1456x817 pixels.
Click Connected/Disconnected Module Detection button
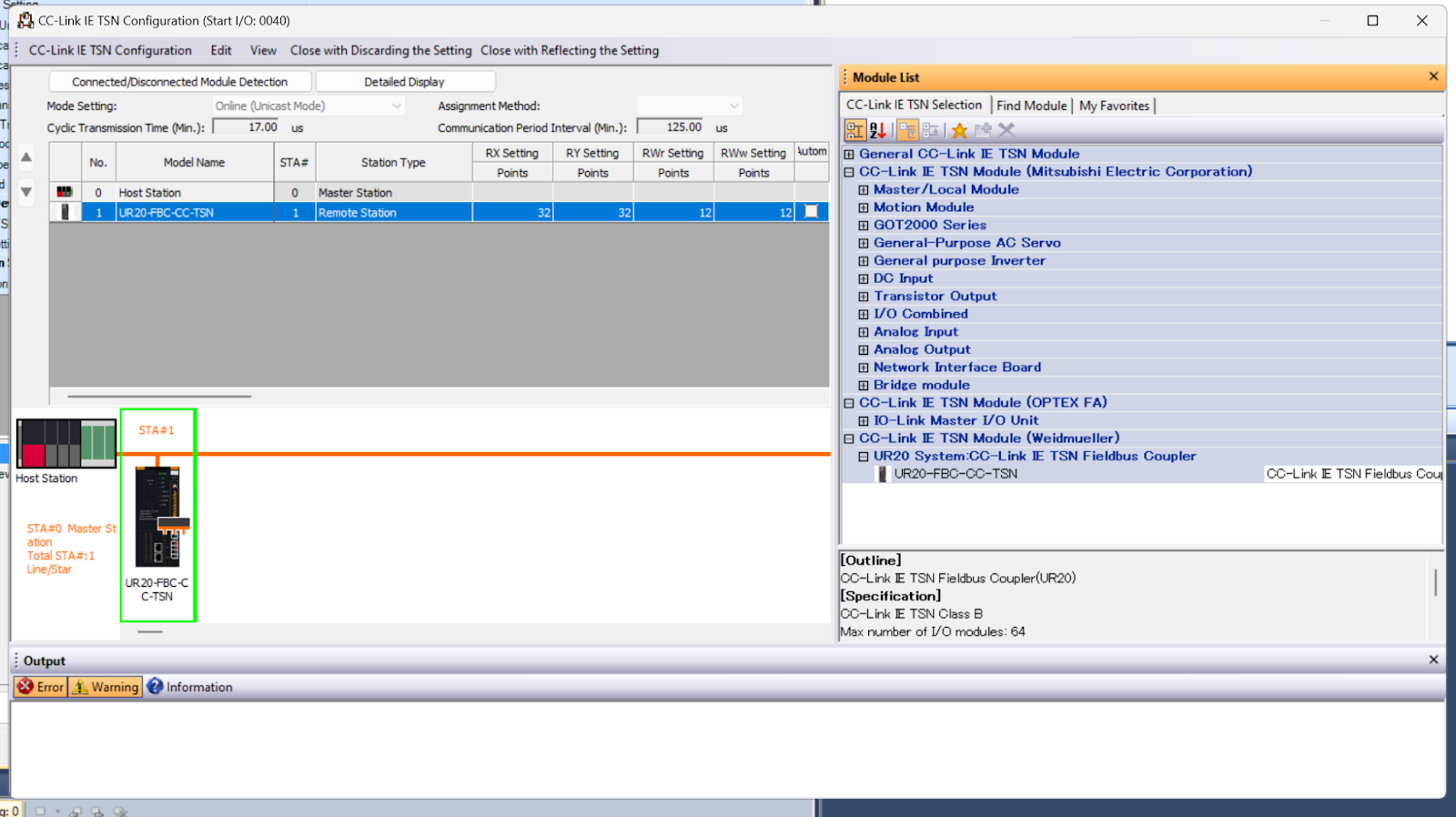[179, 82]
